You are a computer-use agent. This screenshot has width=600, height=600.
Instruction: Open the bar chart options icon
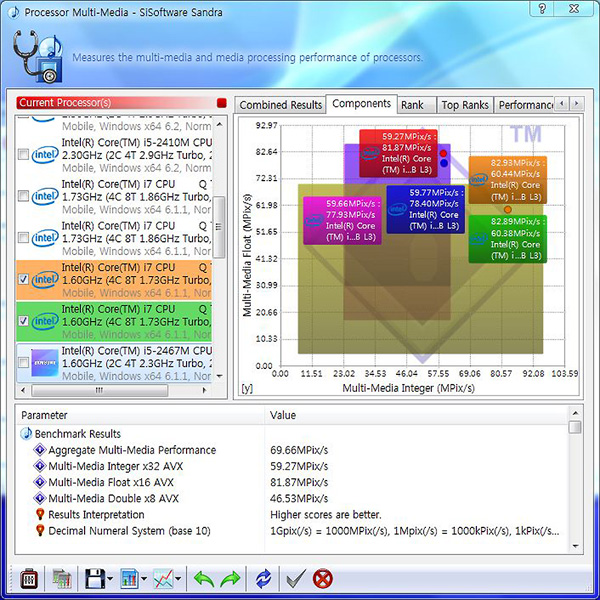[129, 578]
